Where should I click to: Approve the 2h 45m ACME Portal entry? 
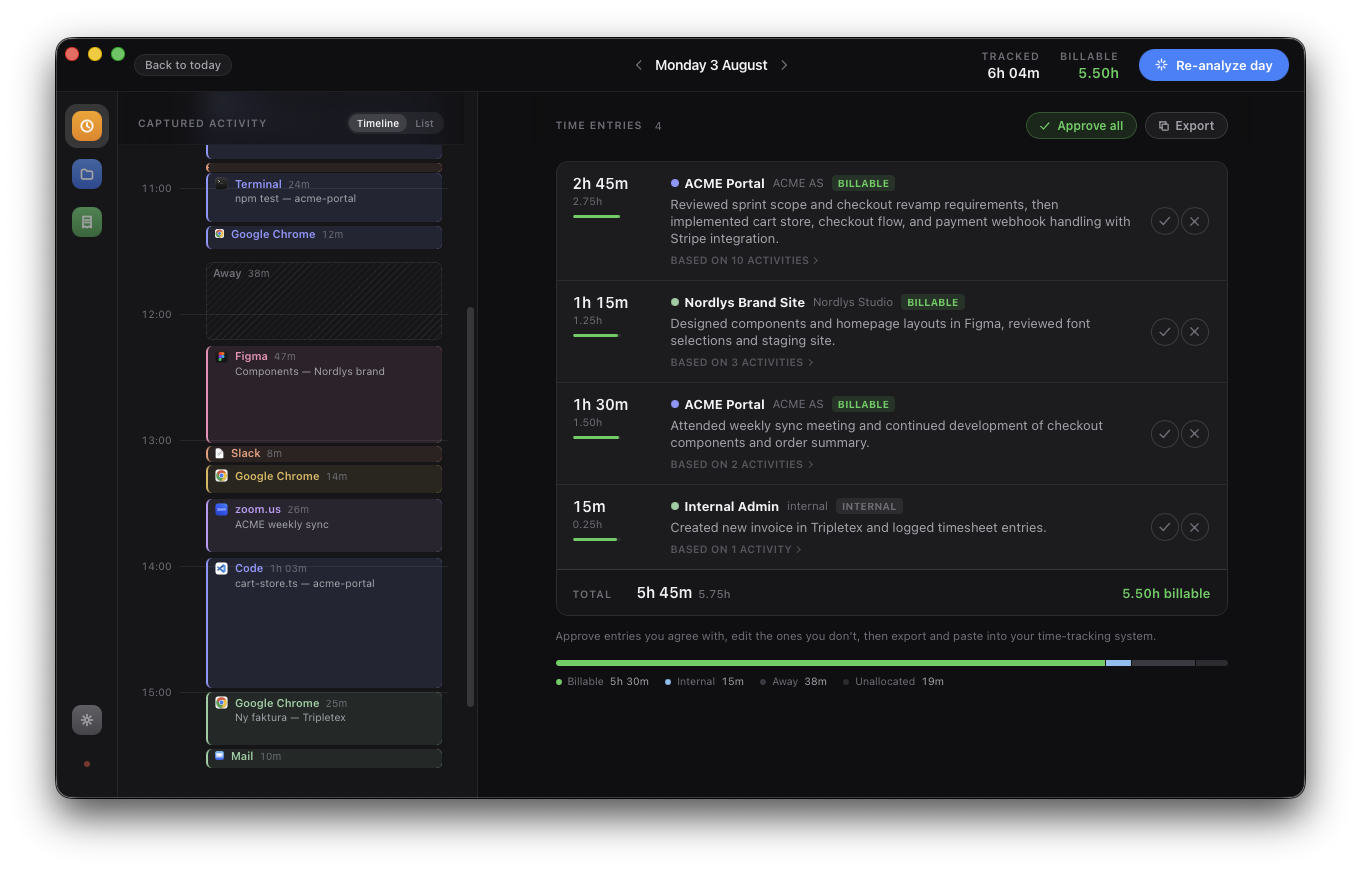click(x=1164, y=221)
